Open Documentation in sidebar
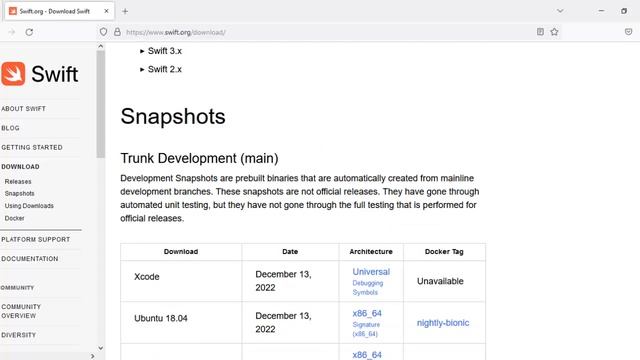This screenshot has height=360, width=640. [x=29, y=259]
